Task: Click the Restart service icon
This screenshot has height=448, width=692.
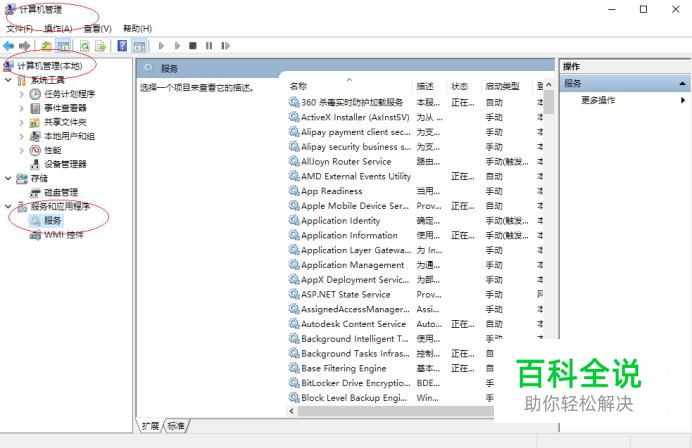Action: pos(226,45)
